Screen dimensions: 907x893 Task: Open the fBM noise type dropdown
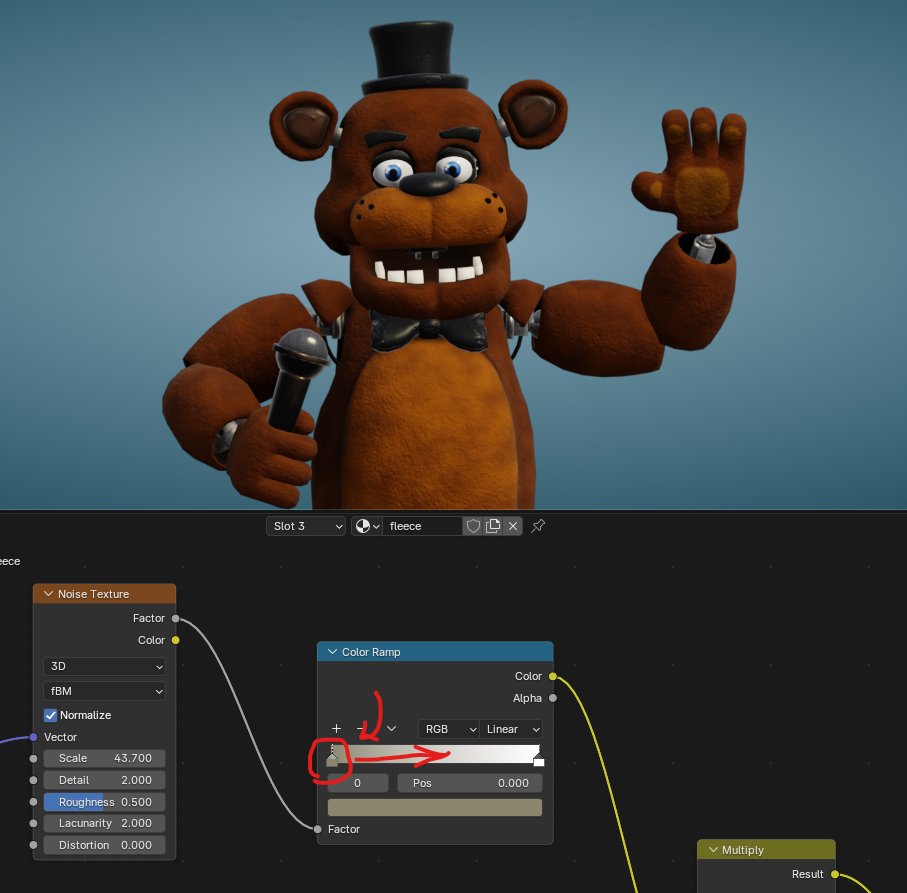104,691
